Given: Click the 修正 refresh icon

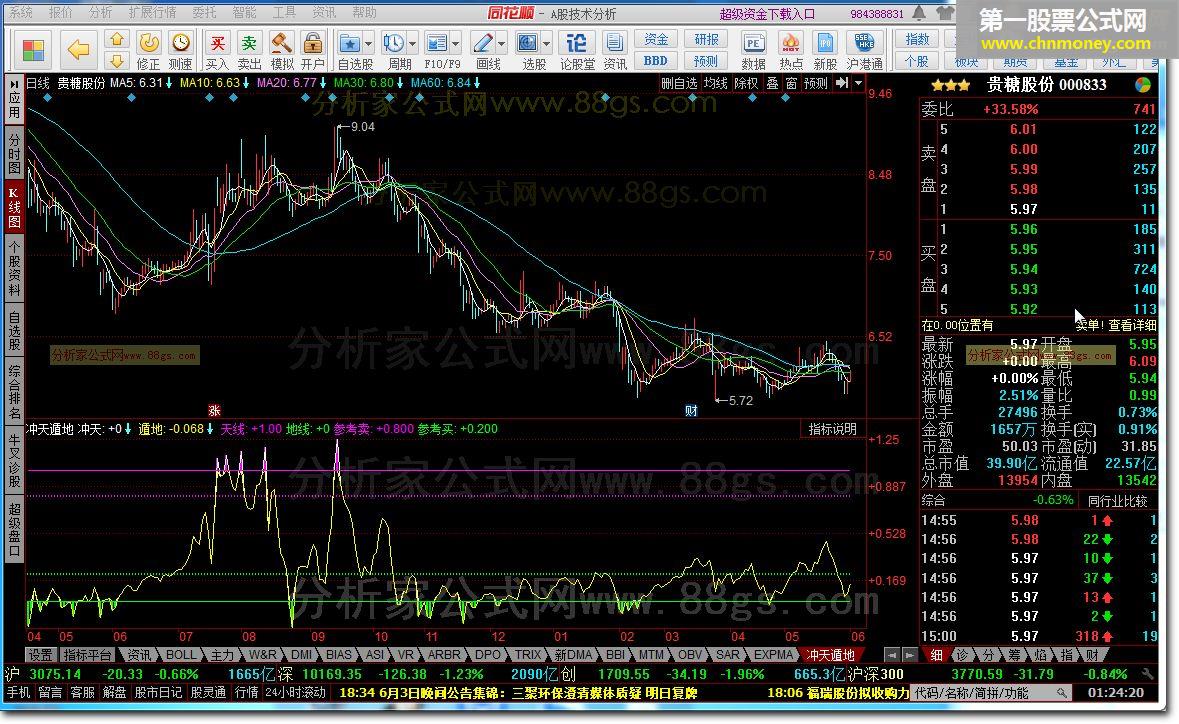Looking at the screenshot, I should tap(148, 43).
